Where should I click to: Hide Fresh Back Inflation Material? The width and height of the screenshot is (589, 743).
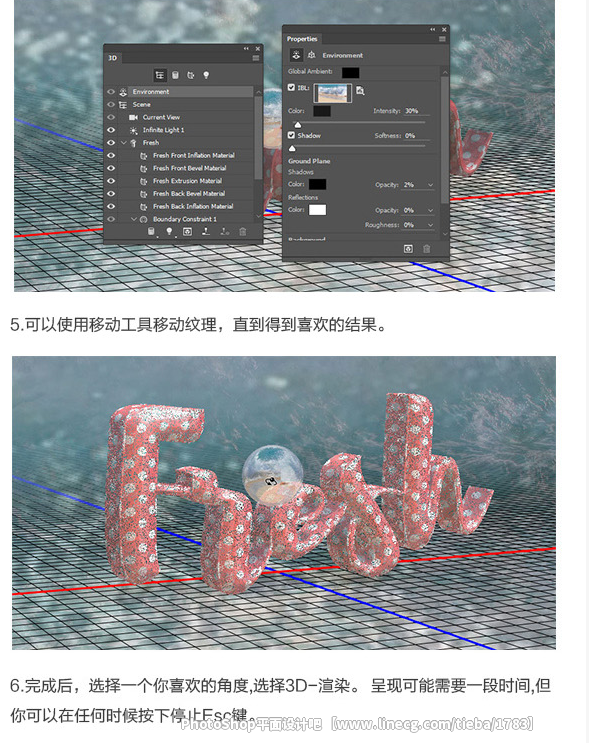click(x=111, y=207)
